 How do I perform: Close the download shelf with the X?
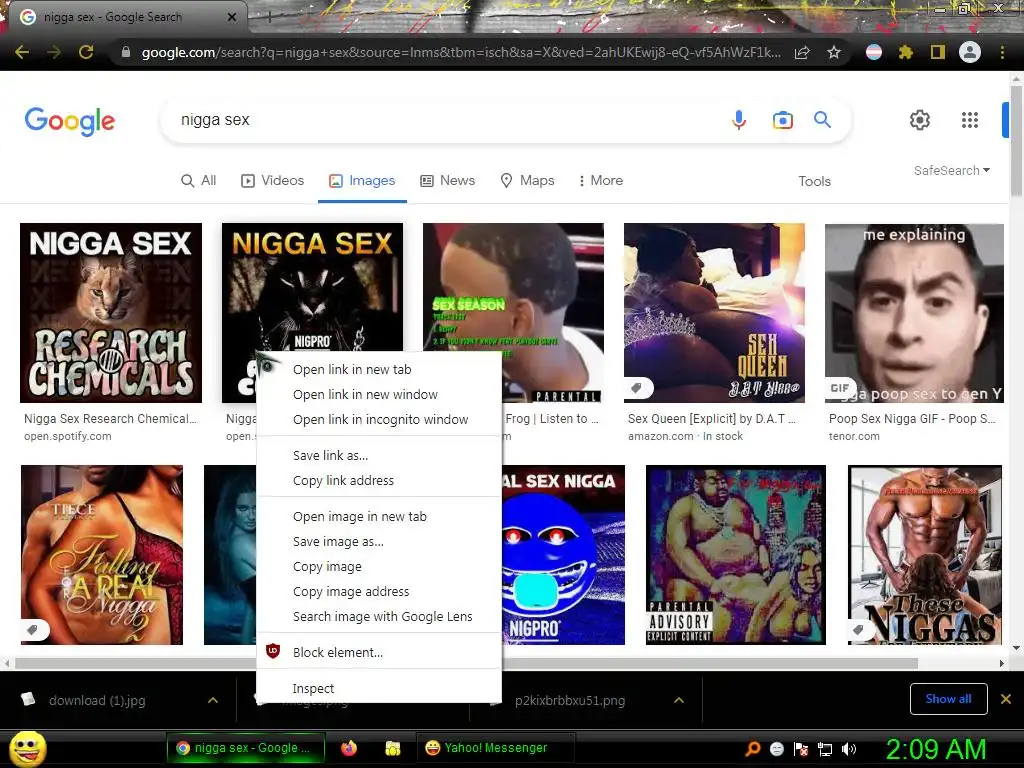pyautogui.click(x=1006, y=699)
